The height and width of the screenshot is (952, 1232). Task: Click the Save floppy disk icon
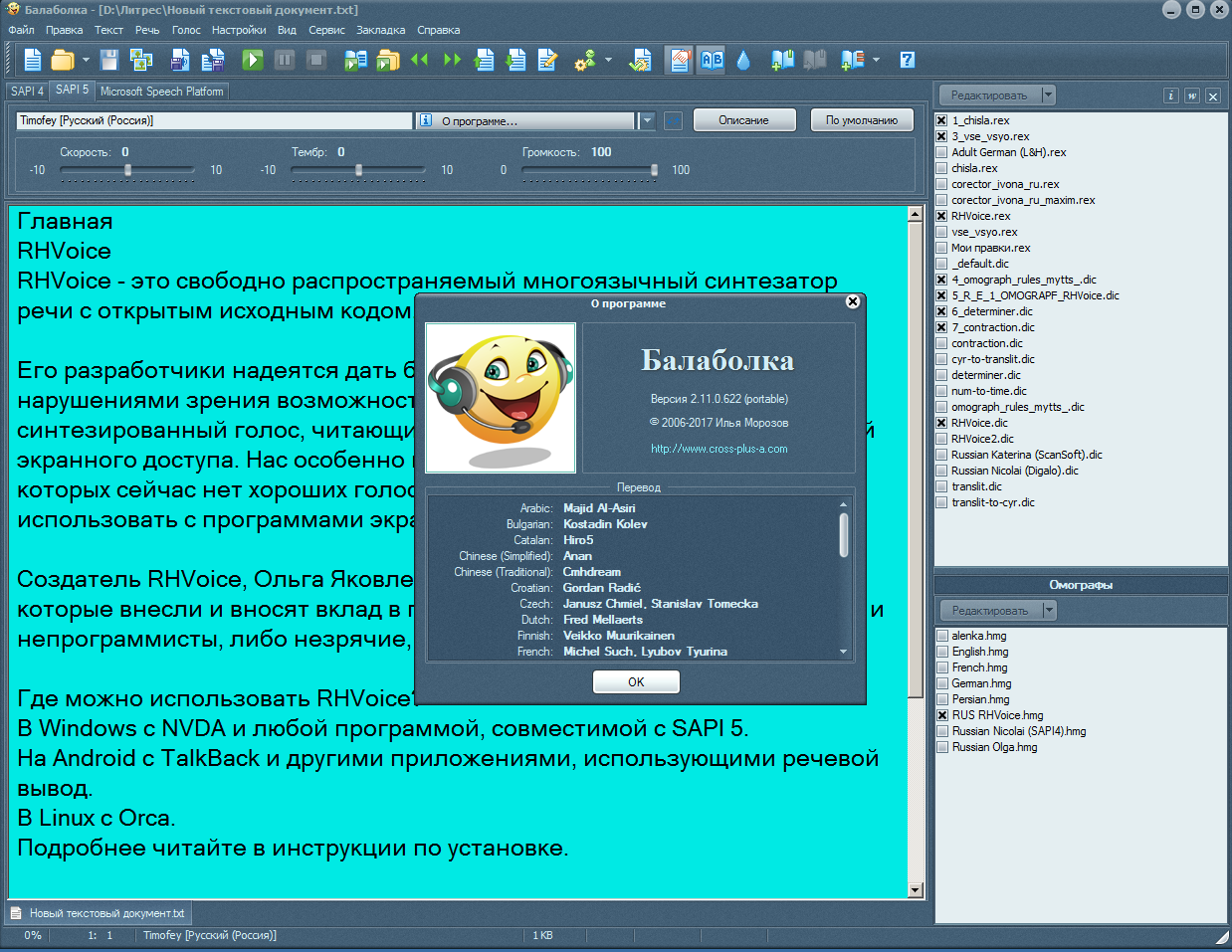click(109, 60)
